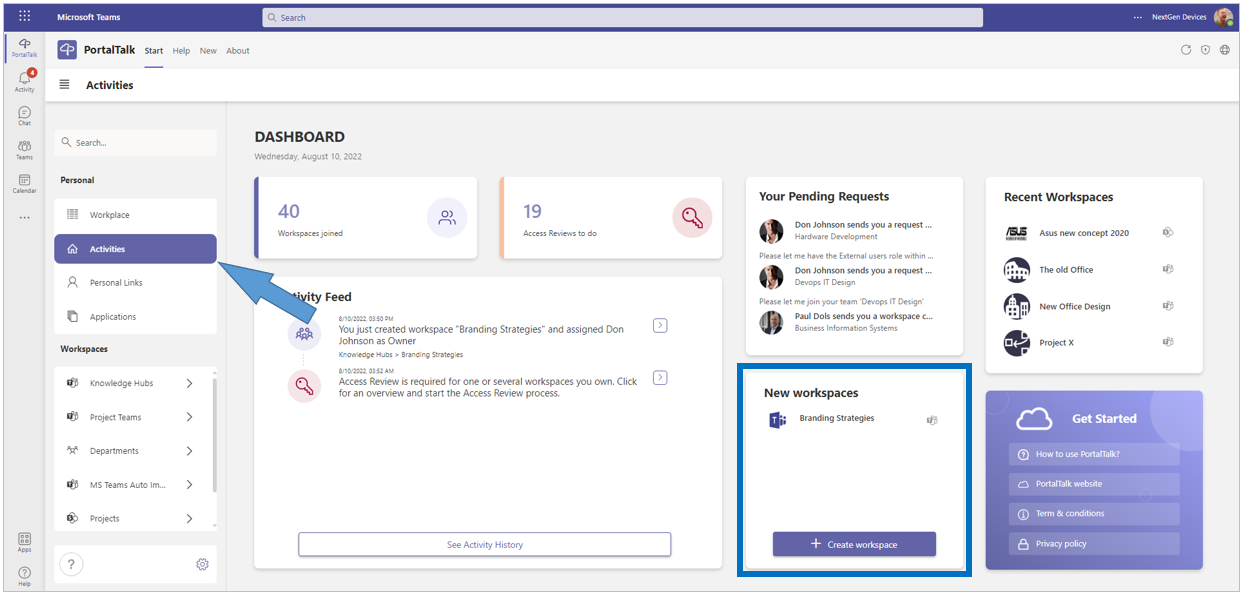Open the Teams app launcher grid

point(24,16)
